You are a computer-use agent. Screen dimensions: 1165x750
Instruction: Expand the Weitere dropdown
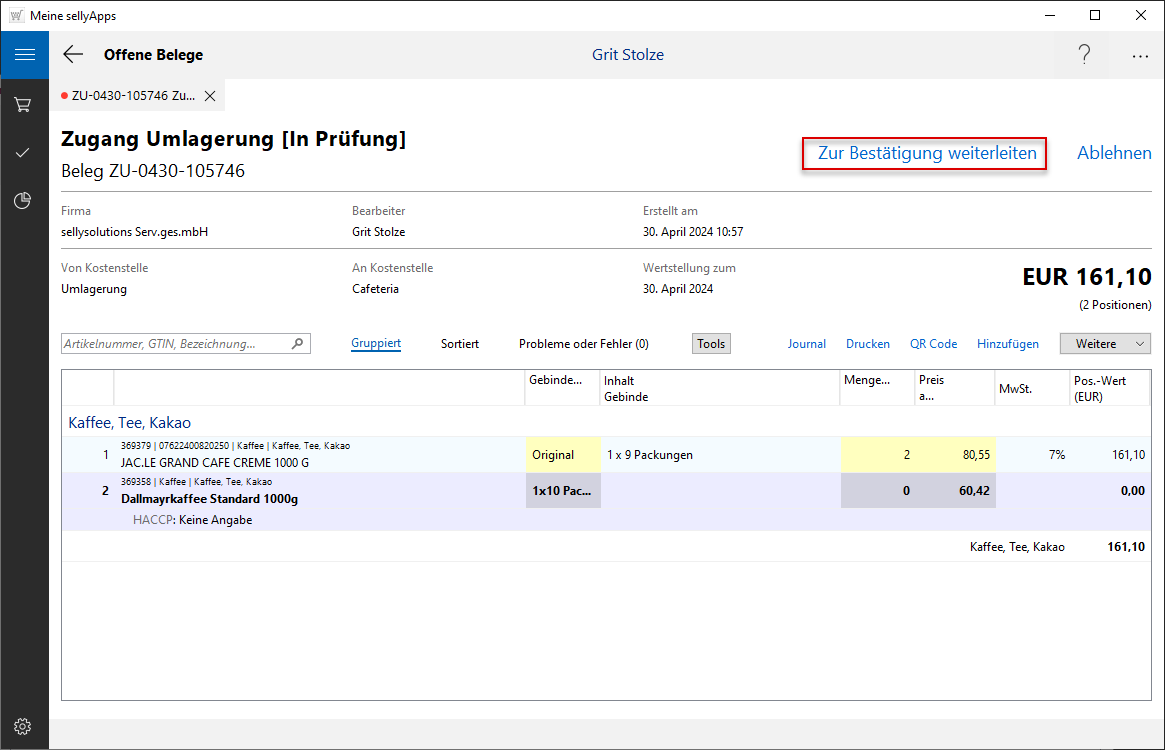pyautogui.click(x=1105, y=344)
